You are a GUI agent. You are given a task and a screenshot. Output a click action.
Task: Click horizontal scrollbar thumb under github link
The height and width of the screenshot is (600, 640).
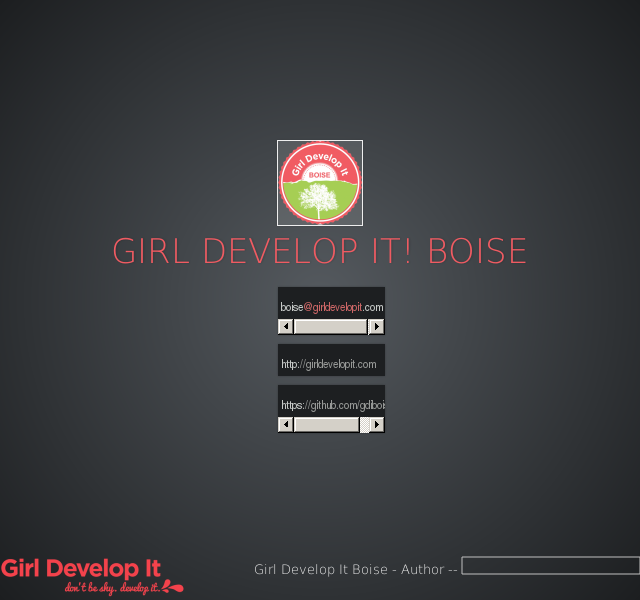pyautogui.click(x=327, y=424)
